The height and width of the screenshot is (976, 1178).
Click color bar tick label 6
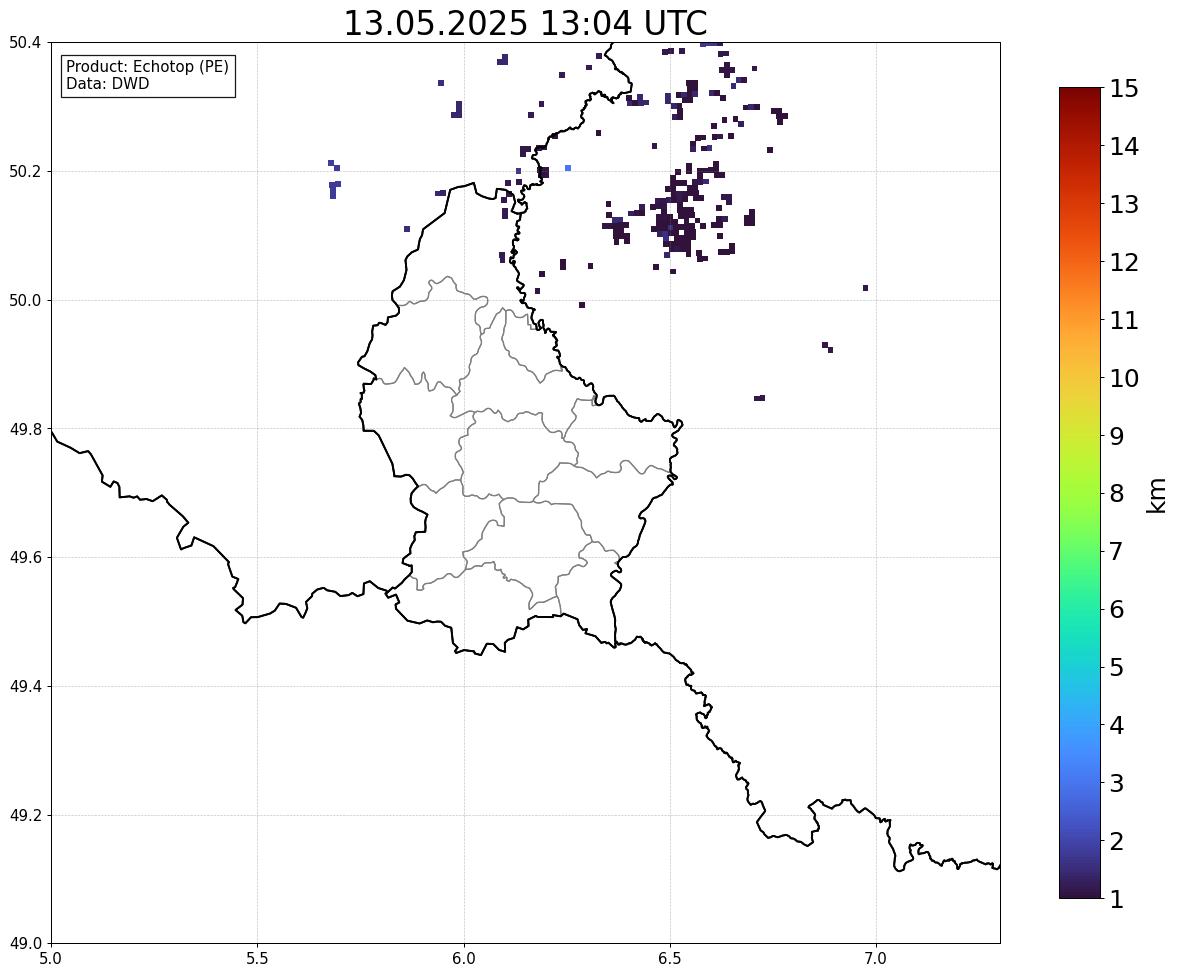tap(1116, 609)
